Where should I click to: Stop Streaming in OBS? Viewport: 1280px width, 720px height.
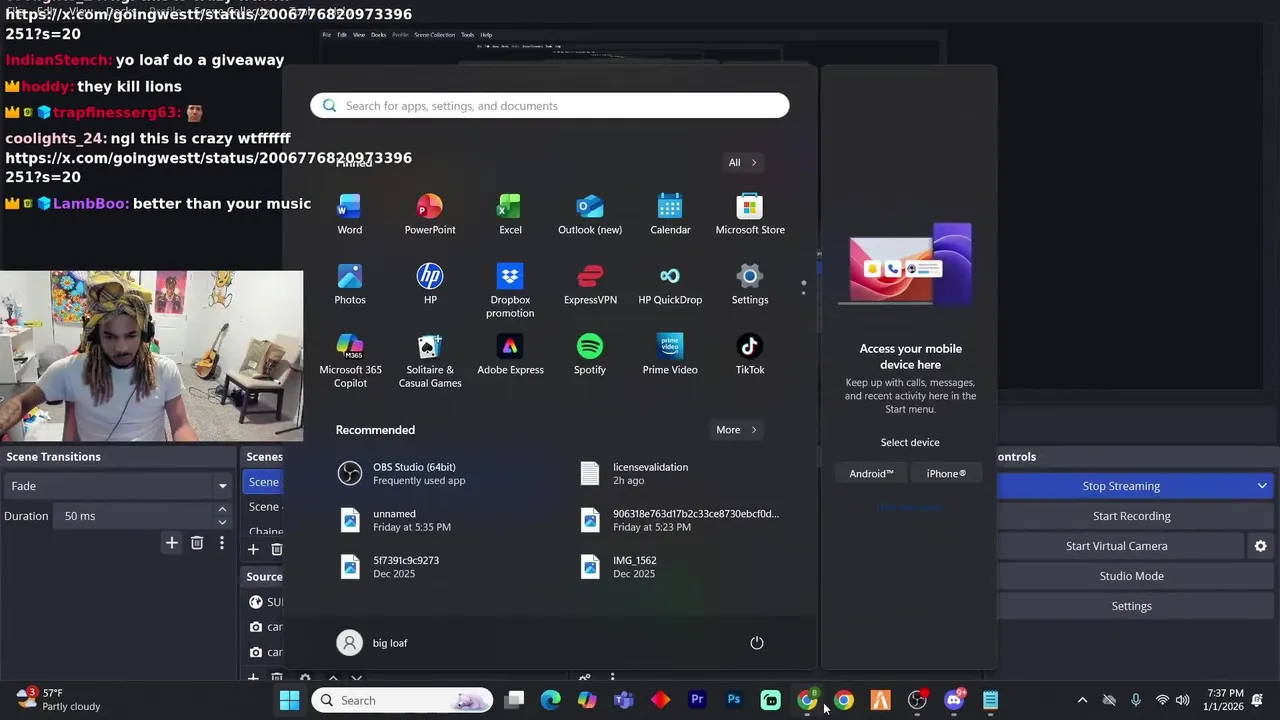pos(1121,486)
